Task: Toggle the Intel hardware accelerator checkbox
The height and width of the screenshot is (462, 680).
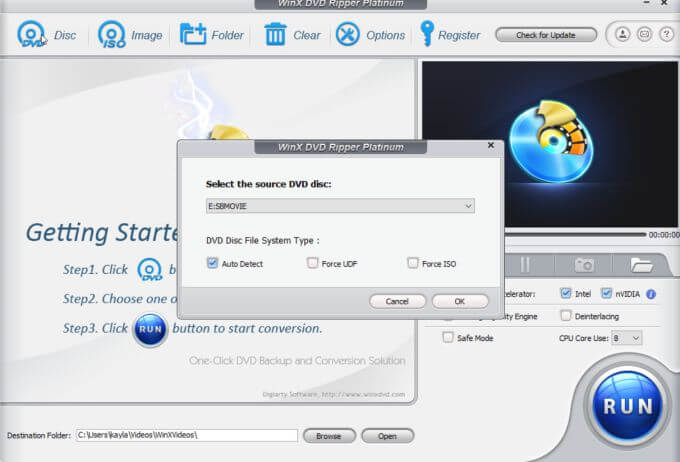Action: pyautogui.click(x=566, y=293)
